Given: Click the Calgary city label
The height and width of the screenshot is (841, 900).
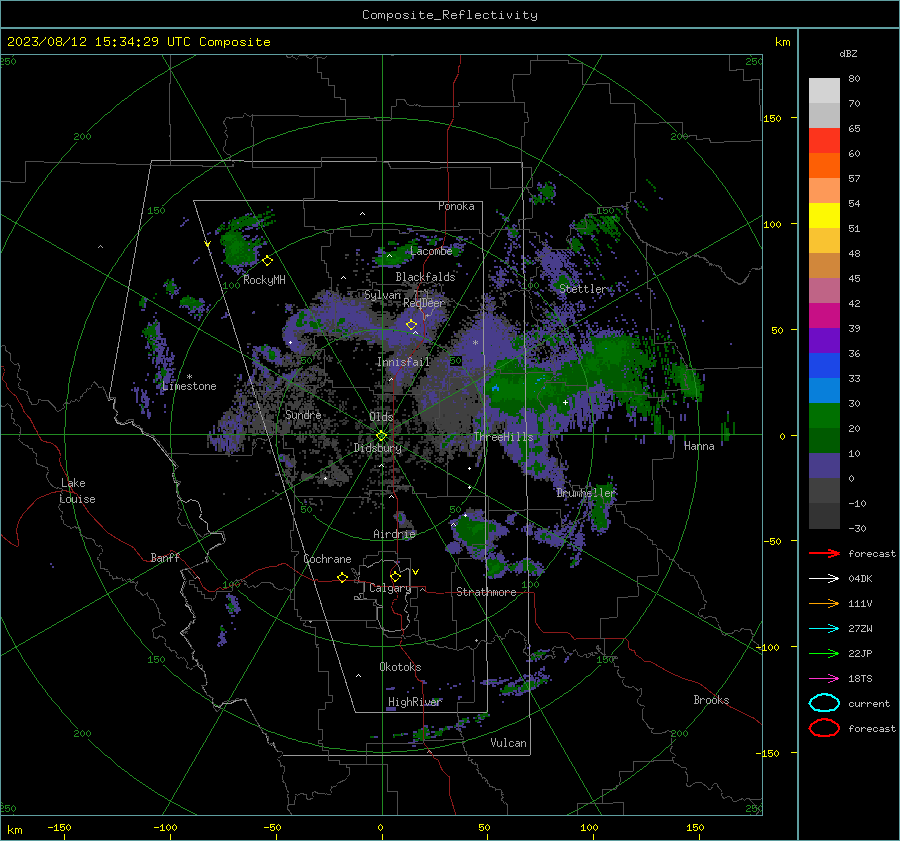Looking at the screenshot, I should [390, 588].
